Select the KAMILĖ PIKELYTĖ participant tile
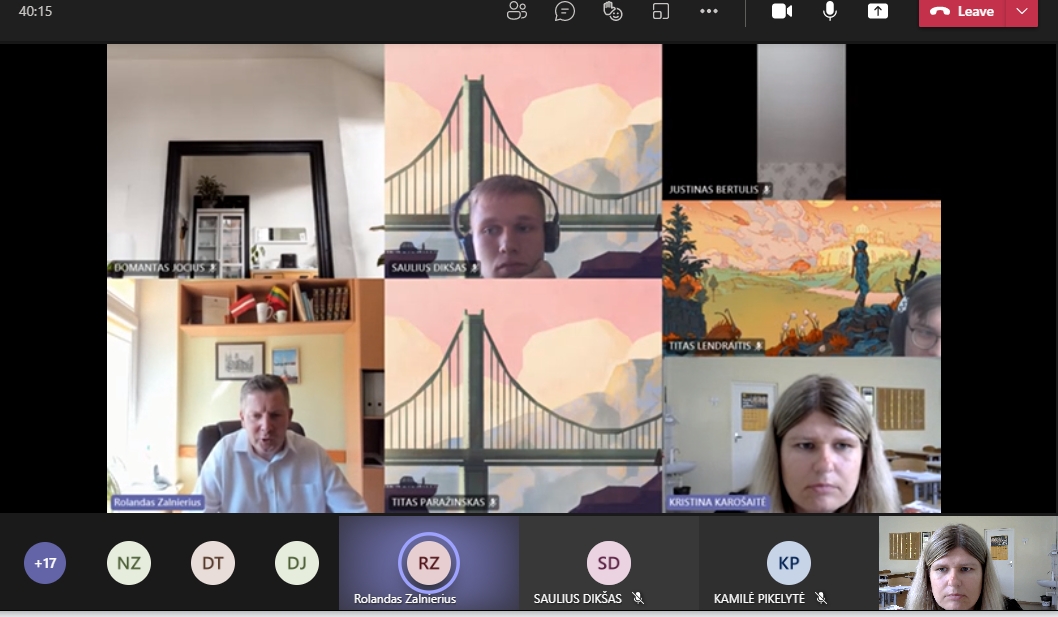Image resolution: width=1058 pixels, height=617 pixels. point(788,563)
